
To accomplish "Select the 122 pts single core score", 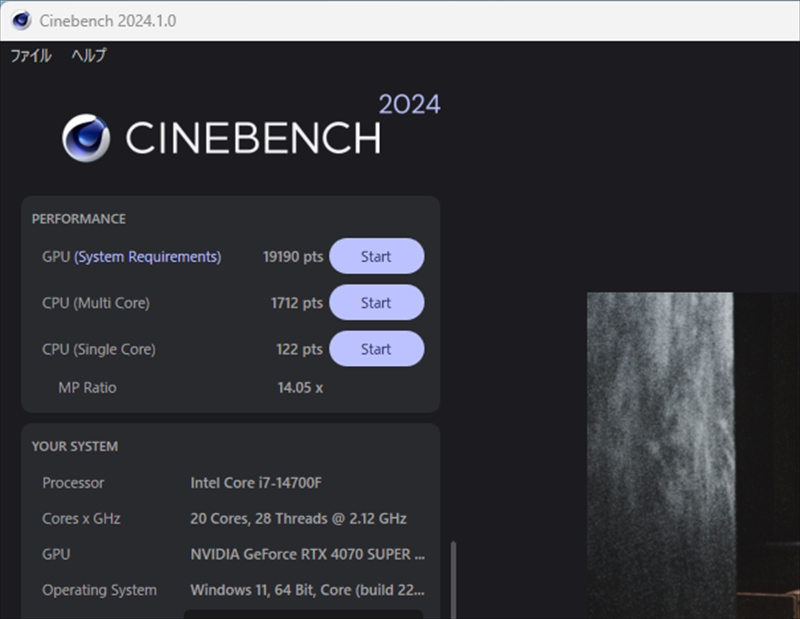I will tap(299, 349).
